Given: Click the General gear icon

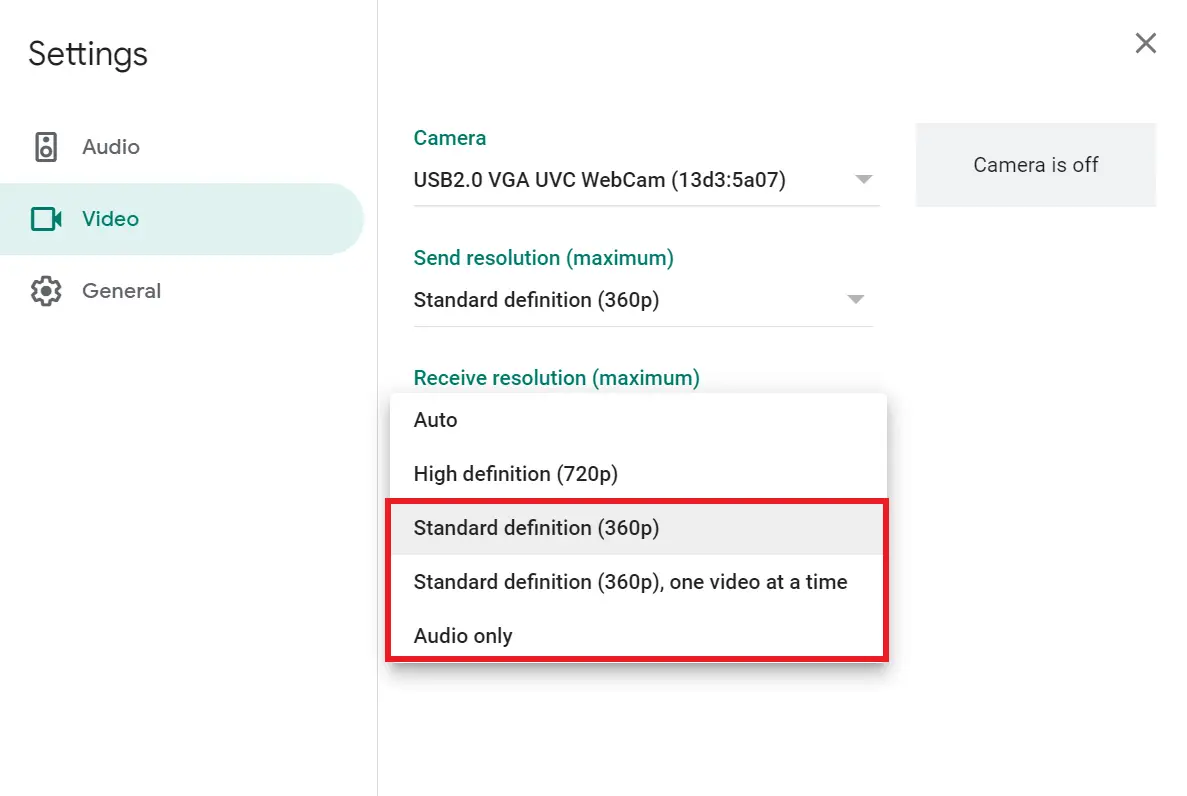Looking at the screenshot, I should (46, 291).
